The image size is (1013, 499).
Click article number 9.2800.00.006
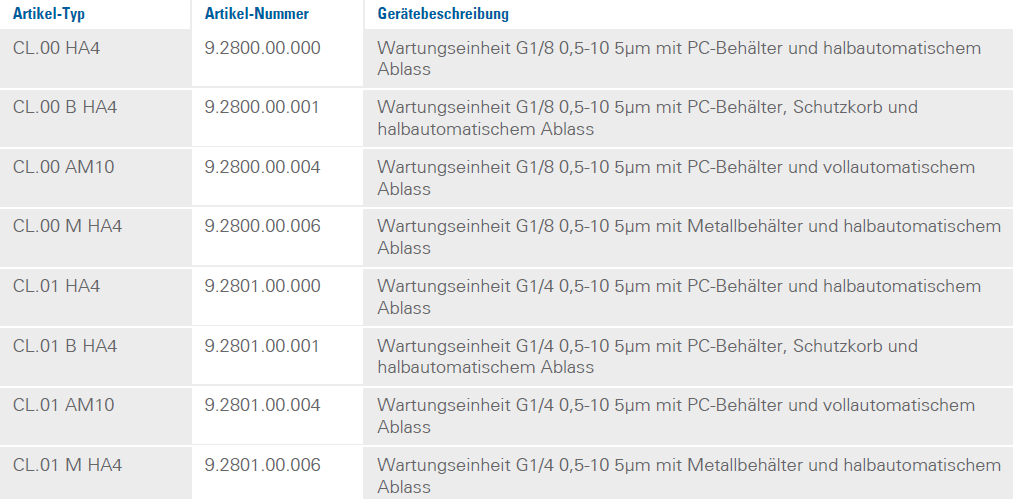pos(262,226)
